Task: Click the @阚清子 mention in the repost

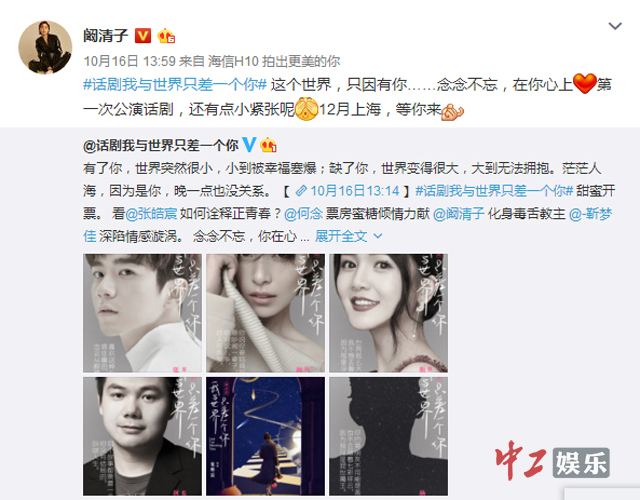Action: coord(458,213)
